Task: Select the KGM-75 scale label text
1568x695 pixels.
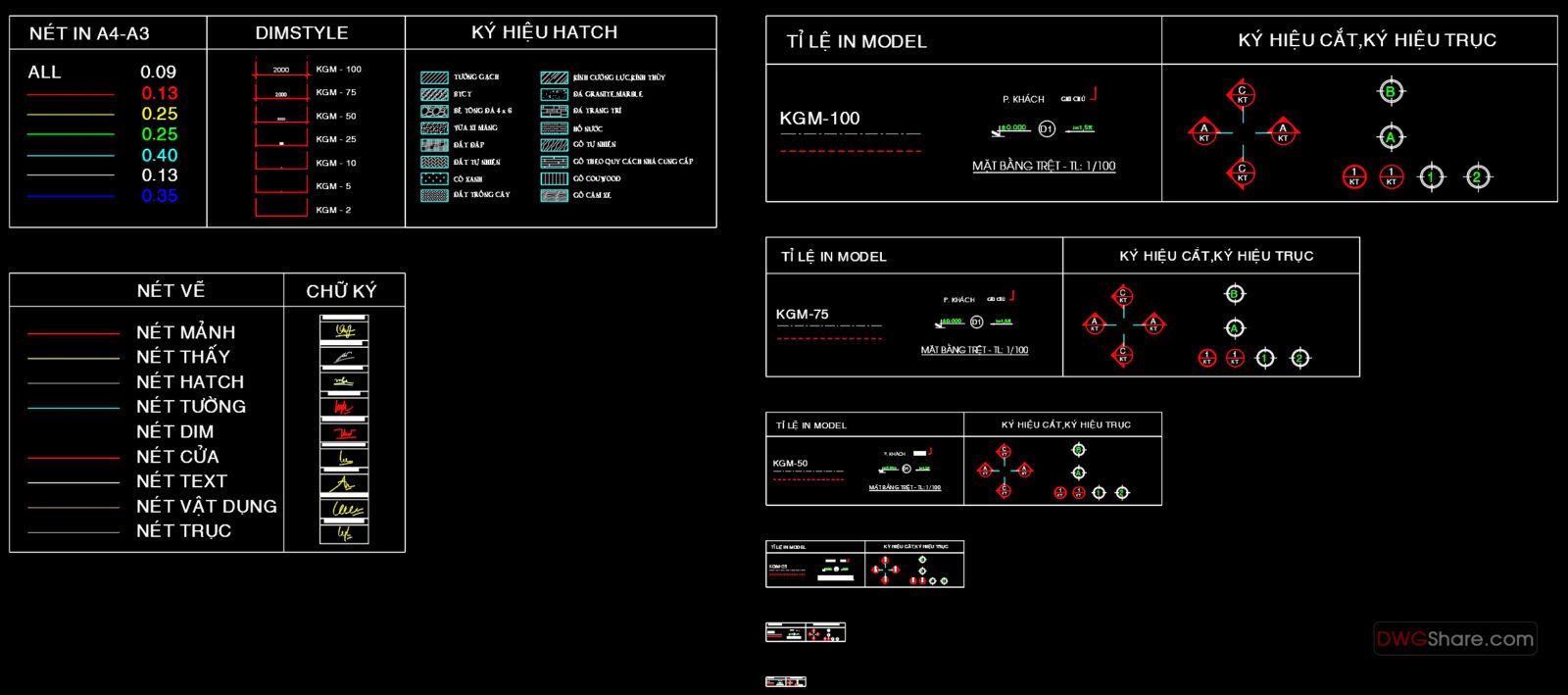Action: pyautogui.click(x=802, y=315)
